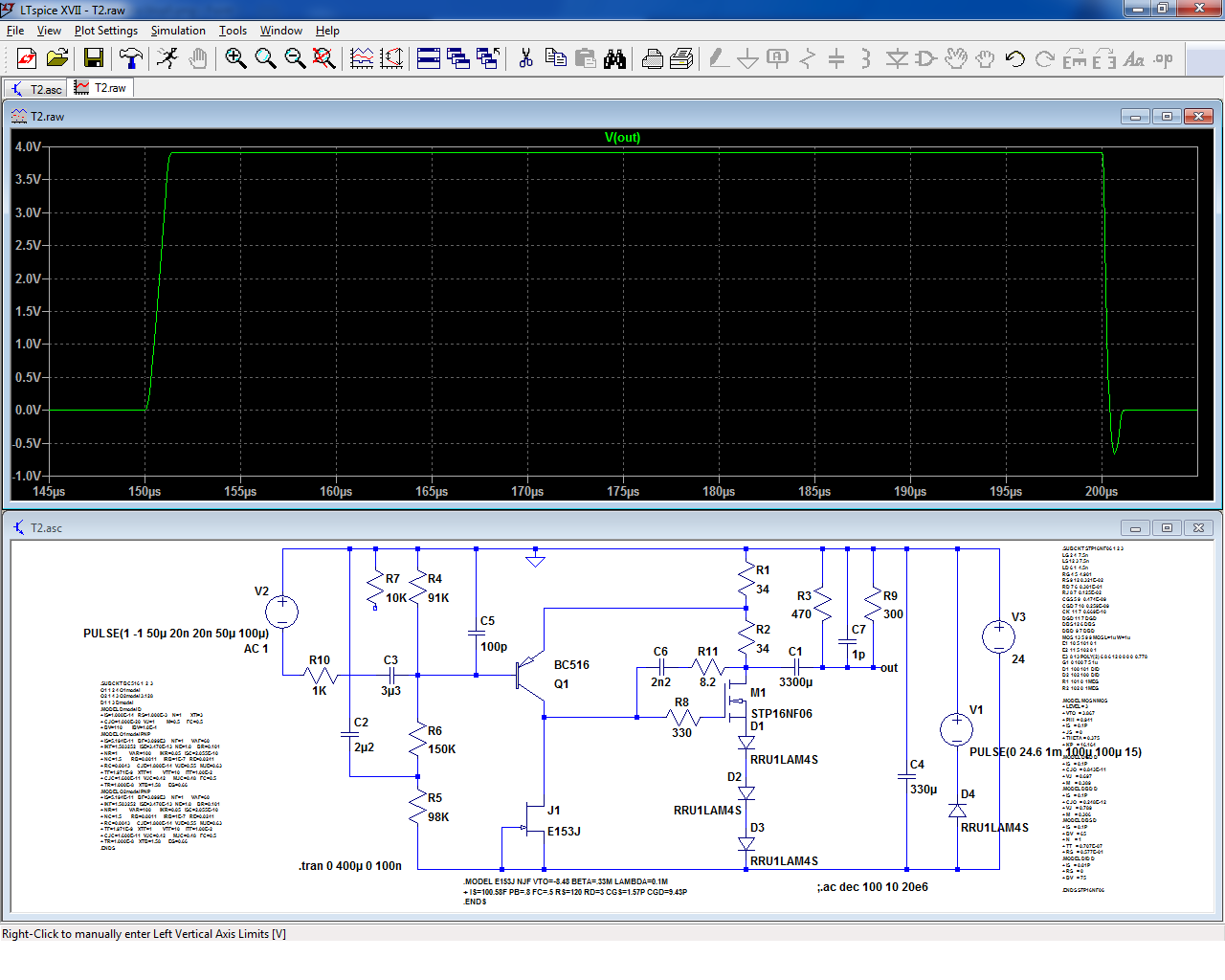Open the Control Panel hammer icon
1225x980 pixels.
(130, 59)
